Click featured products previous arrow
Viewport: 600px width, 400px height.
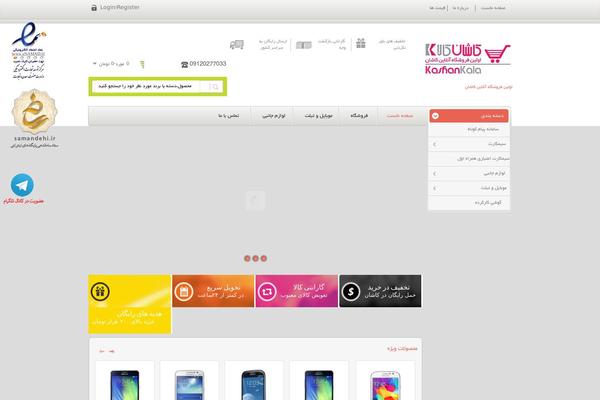(x=102, y=351)
